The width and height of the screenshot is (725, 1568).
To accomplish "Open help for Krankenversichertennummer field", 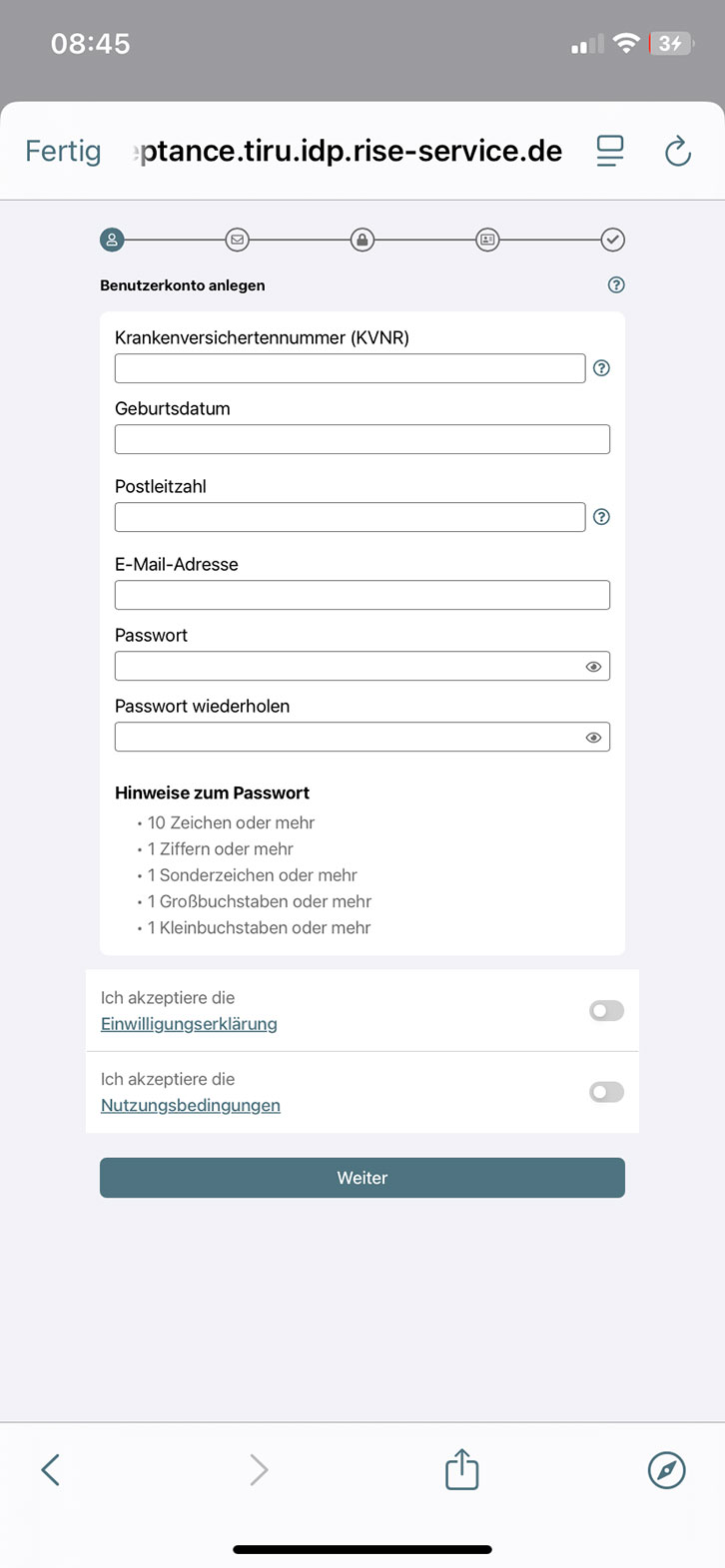I will (x=601, y=368).
